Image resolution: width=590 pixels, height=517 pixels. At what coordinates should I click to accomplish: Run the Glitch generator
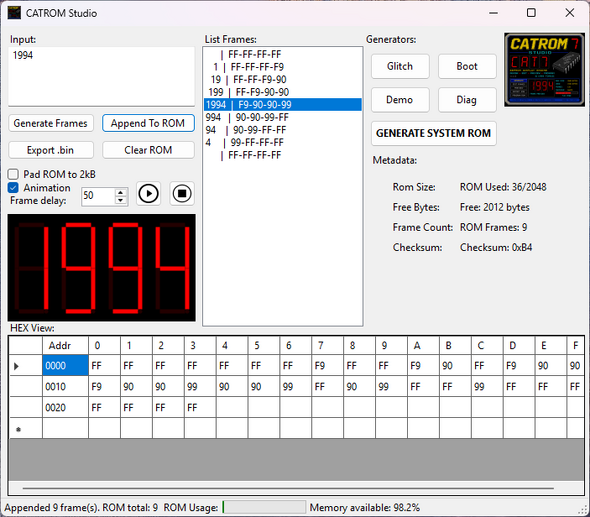click(x=400, y=66)
